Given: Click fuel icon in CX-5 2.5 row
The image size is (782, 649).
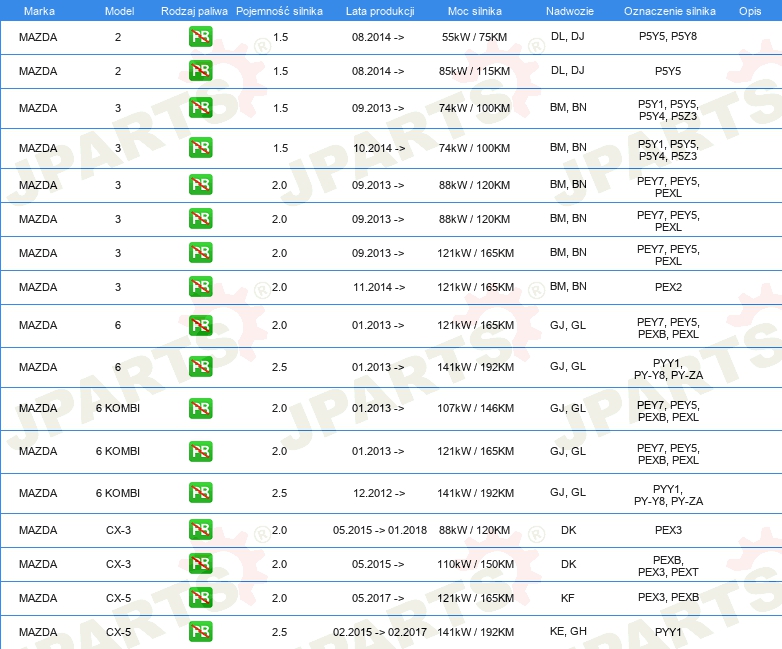Looking at the screenshot, I should pyautogui.click(x=200, y=632).
